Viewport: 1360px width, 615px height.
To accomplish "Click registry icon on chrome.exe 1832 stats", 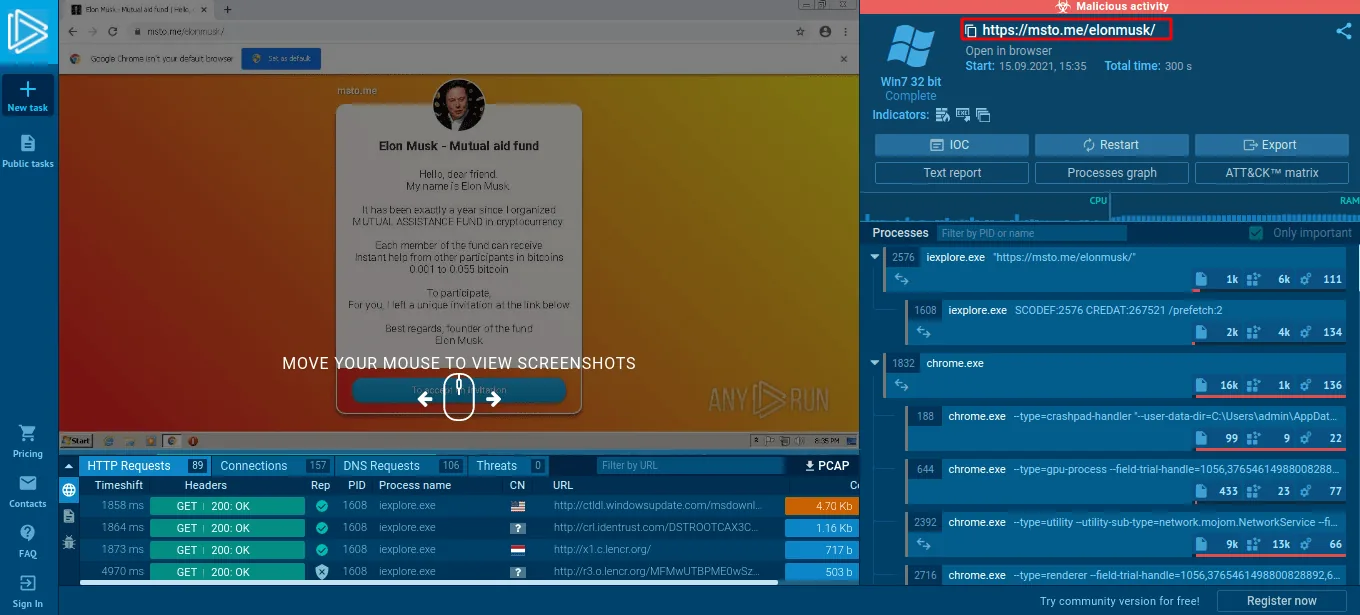I will pos(1254,385).
